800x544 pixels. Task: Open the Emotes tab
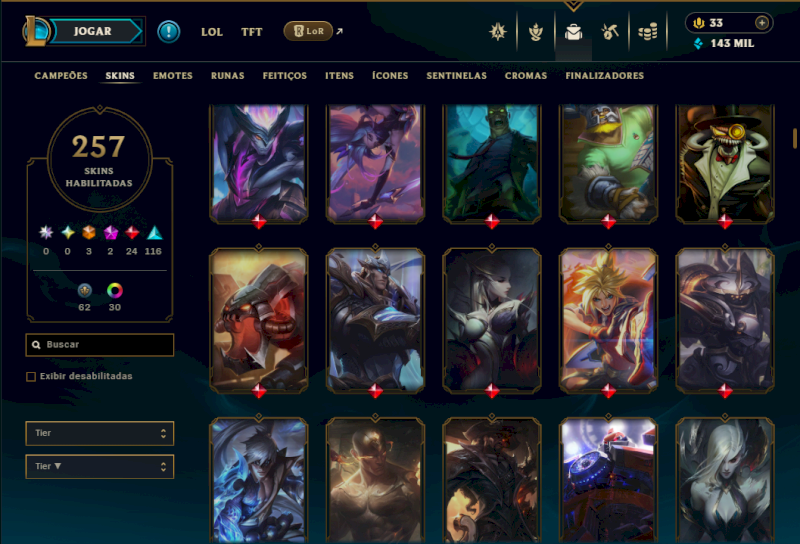click(x=172, y=76)
